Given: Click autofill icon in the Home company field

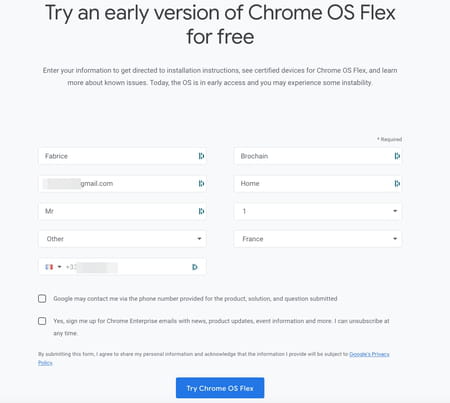Looking at the screenshot, I should (397, 183).
